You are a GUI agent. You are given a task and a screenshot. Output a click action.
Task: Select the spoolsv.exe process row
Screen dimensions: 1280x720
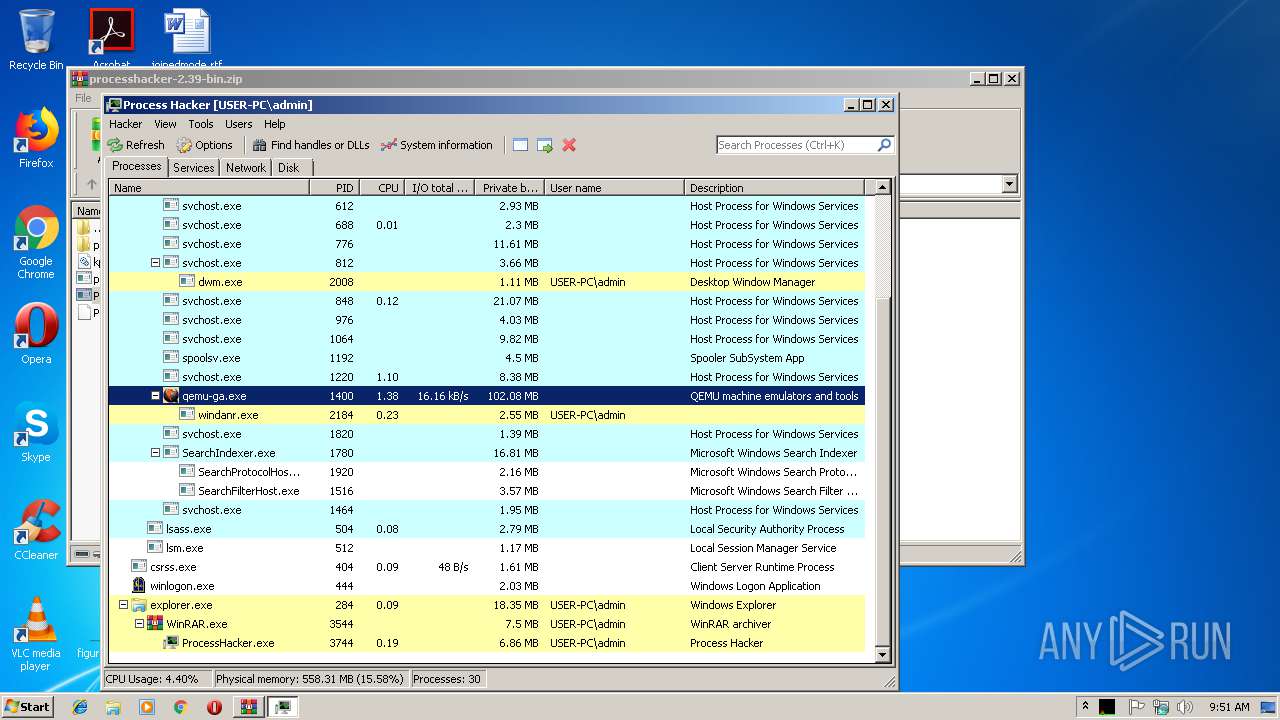486,358
